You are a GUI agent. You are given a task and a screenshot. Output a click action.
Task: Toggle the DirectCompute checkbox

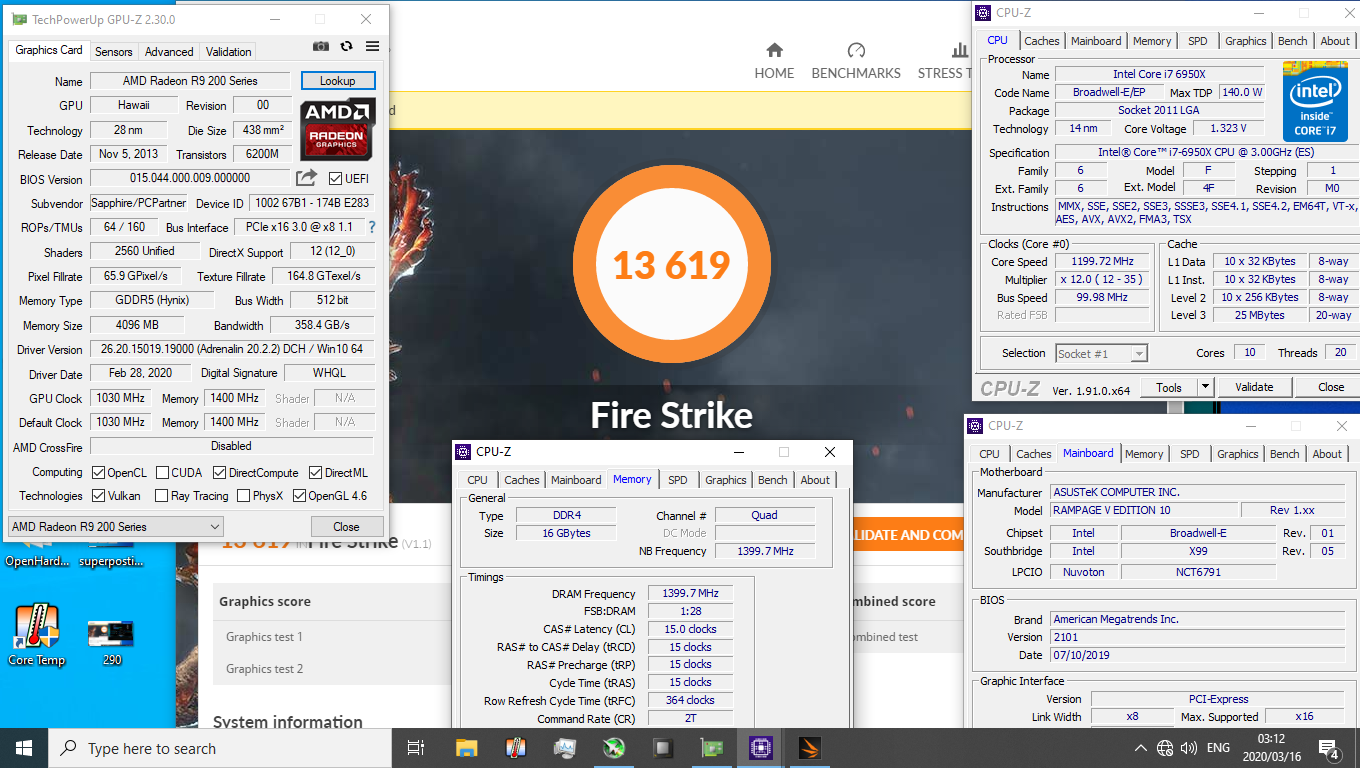(219, 473)
